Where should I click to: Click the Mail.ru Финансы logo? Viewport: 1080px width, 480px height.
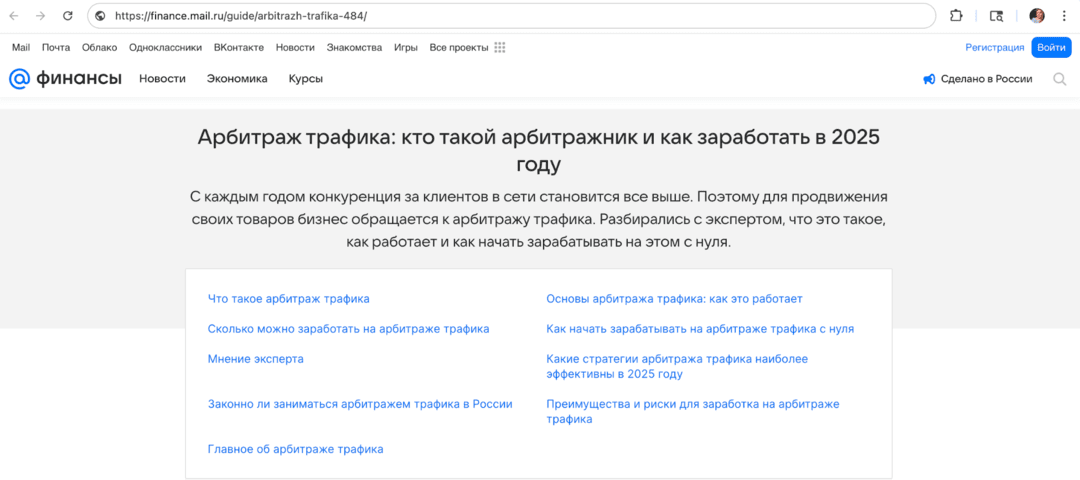pyautogui.click(x=65, y=79)
